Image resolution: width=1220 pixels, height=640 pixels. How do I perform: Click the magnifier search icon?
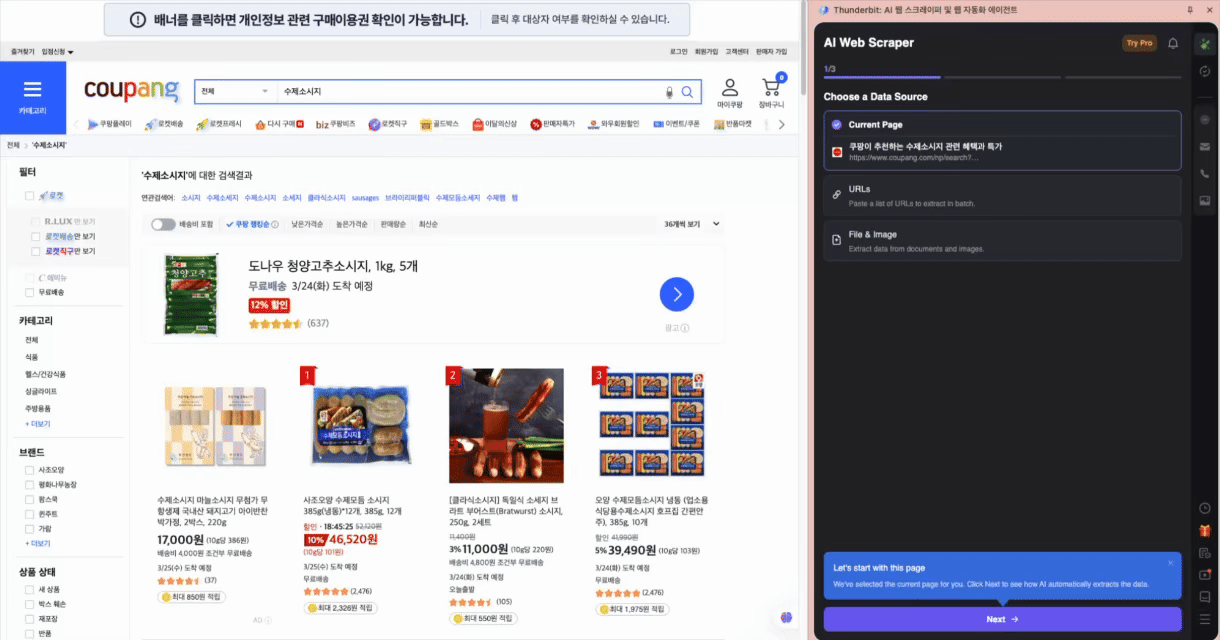pyautogui.click(x=687, y=92)
